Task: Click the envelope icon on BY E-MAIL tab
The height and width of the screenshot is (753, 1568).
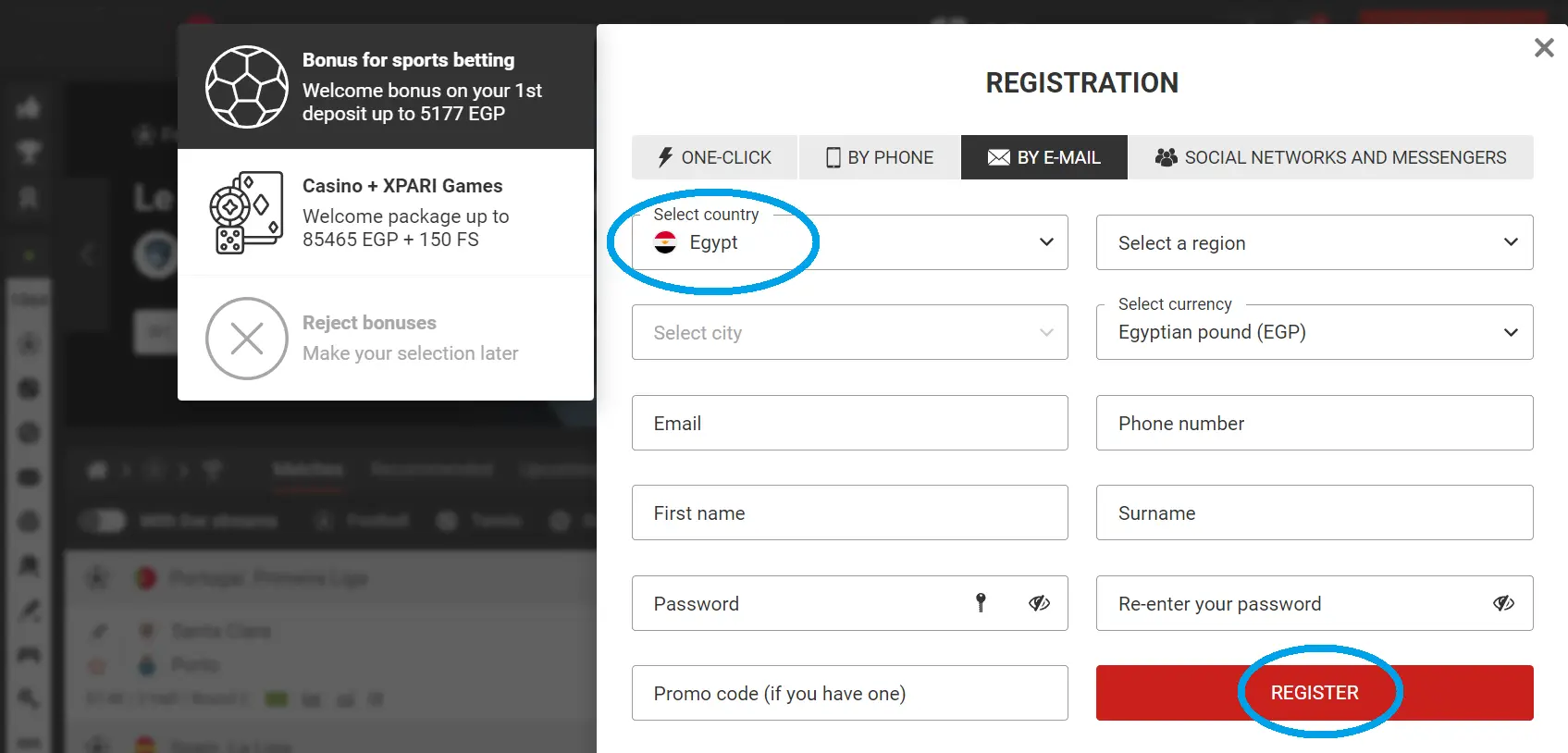Action: 998,157
